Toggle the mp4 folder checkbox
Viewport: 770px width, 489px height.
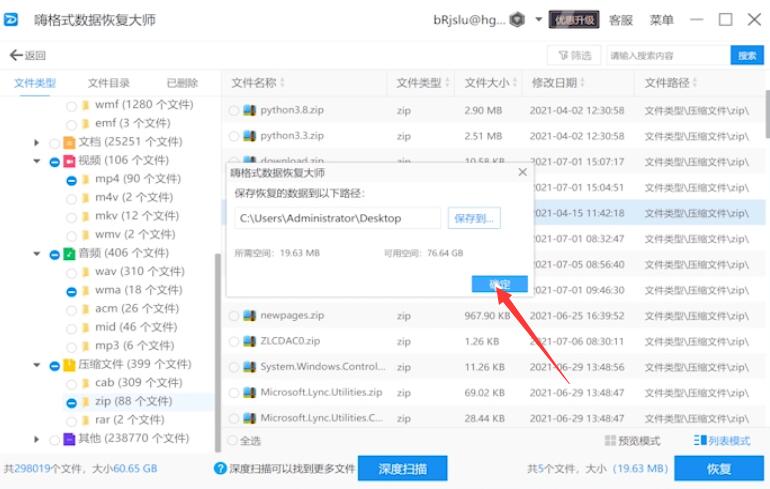coord(71,180)
